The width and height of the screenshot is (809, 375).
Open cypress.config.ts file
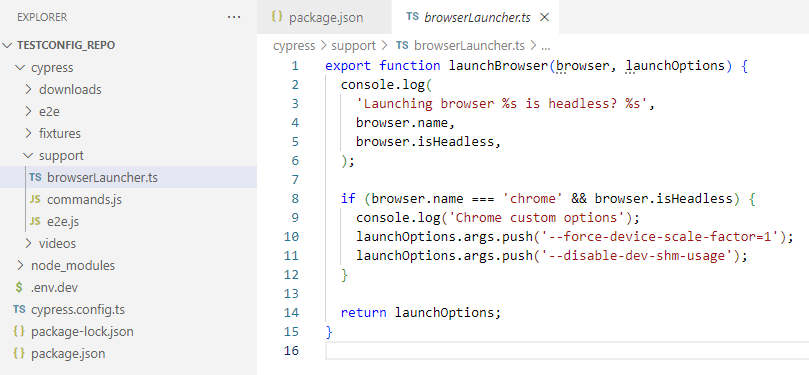pos(128,309)
